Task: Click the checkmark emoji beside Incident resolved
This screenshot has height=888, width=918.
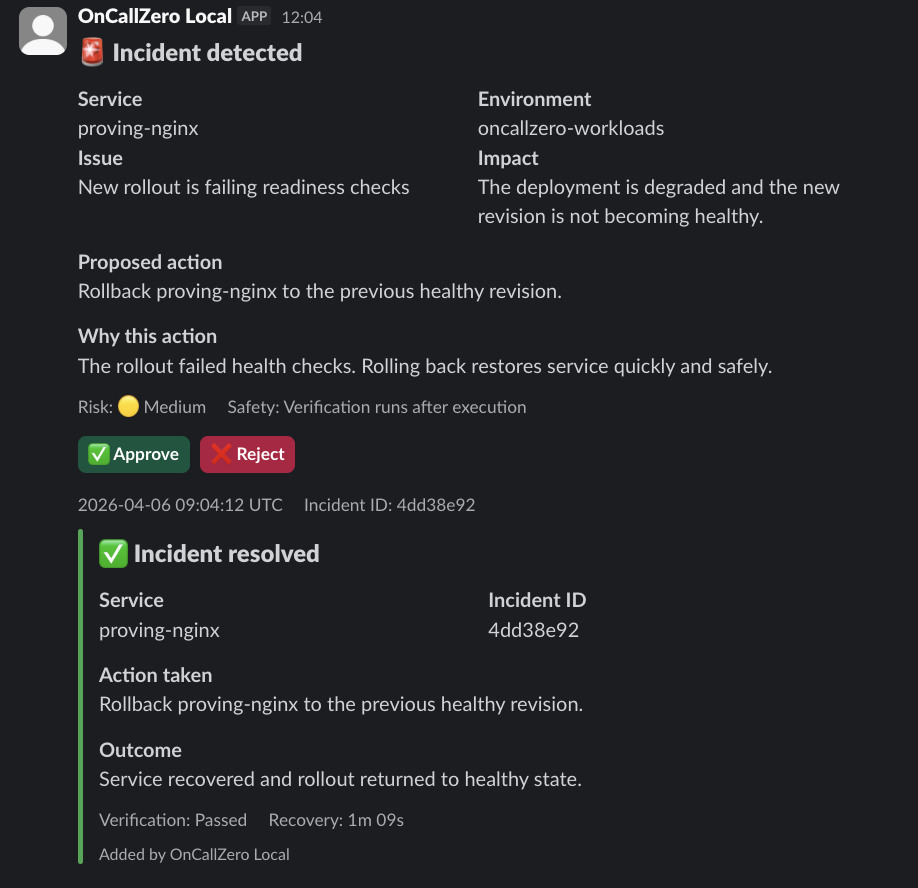Action: click(x=113, y=552)
